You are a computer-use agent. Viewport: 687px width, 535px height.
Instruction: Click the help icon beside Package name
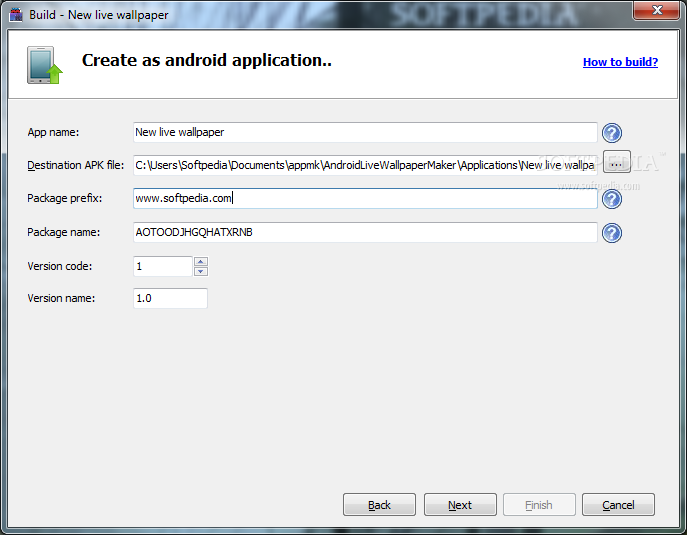pos(612,233)
